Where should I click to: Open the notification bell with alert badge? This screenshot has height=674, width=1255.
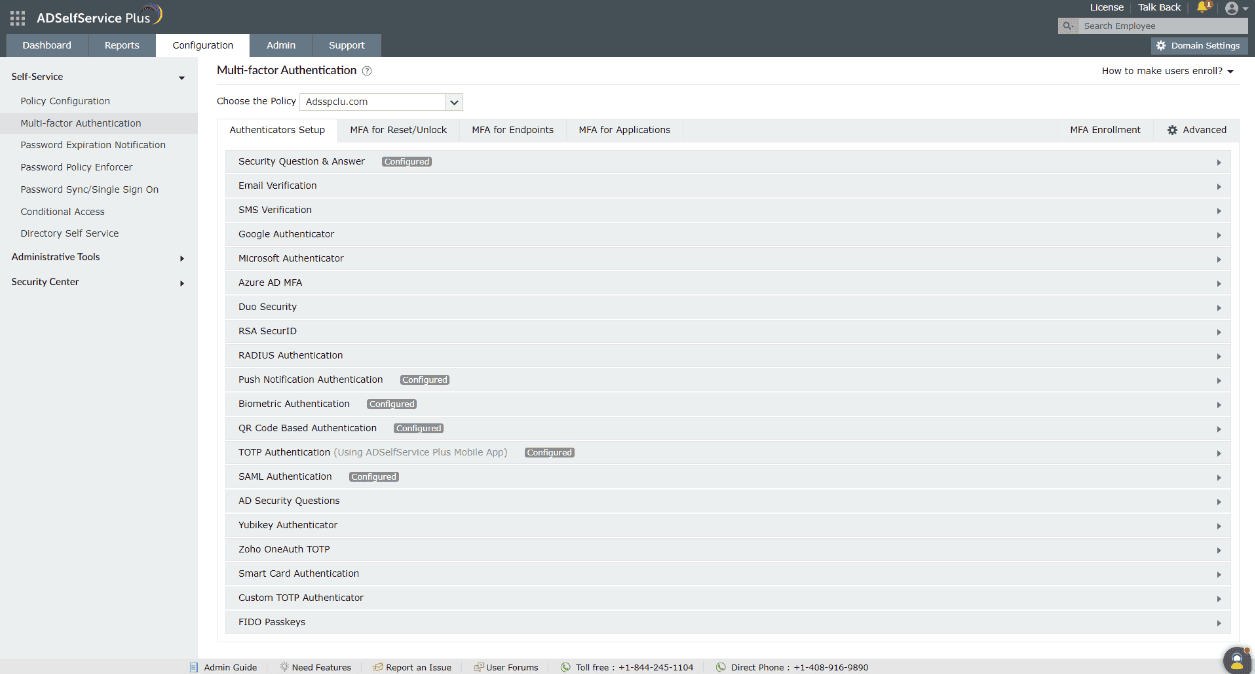(x=1201, y=8)
